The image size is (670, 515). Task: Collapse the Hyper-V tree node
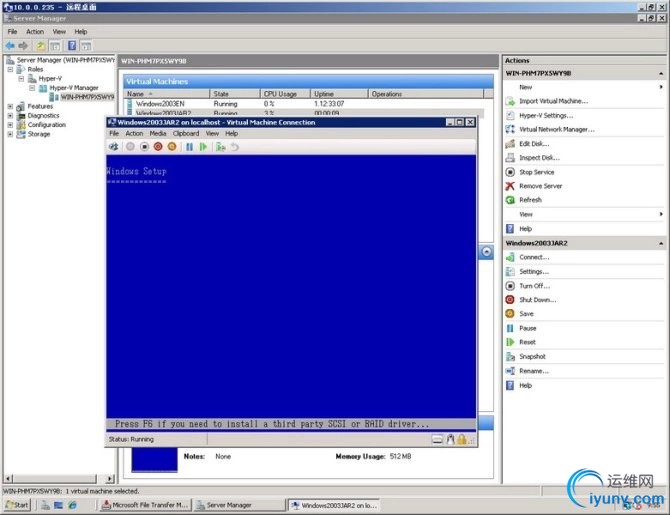[21, 79]
